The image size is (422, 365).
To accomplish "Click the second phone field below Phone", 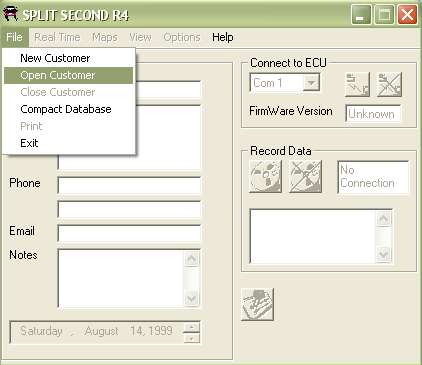I will (129, 209).
